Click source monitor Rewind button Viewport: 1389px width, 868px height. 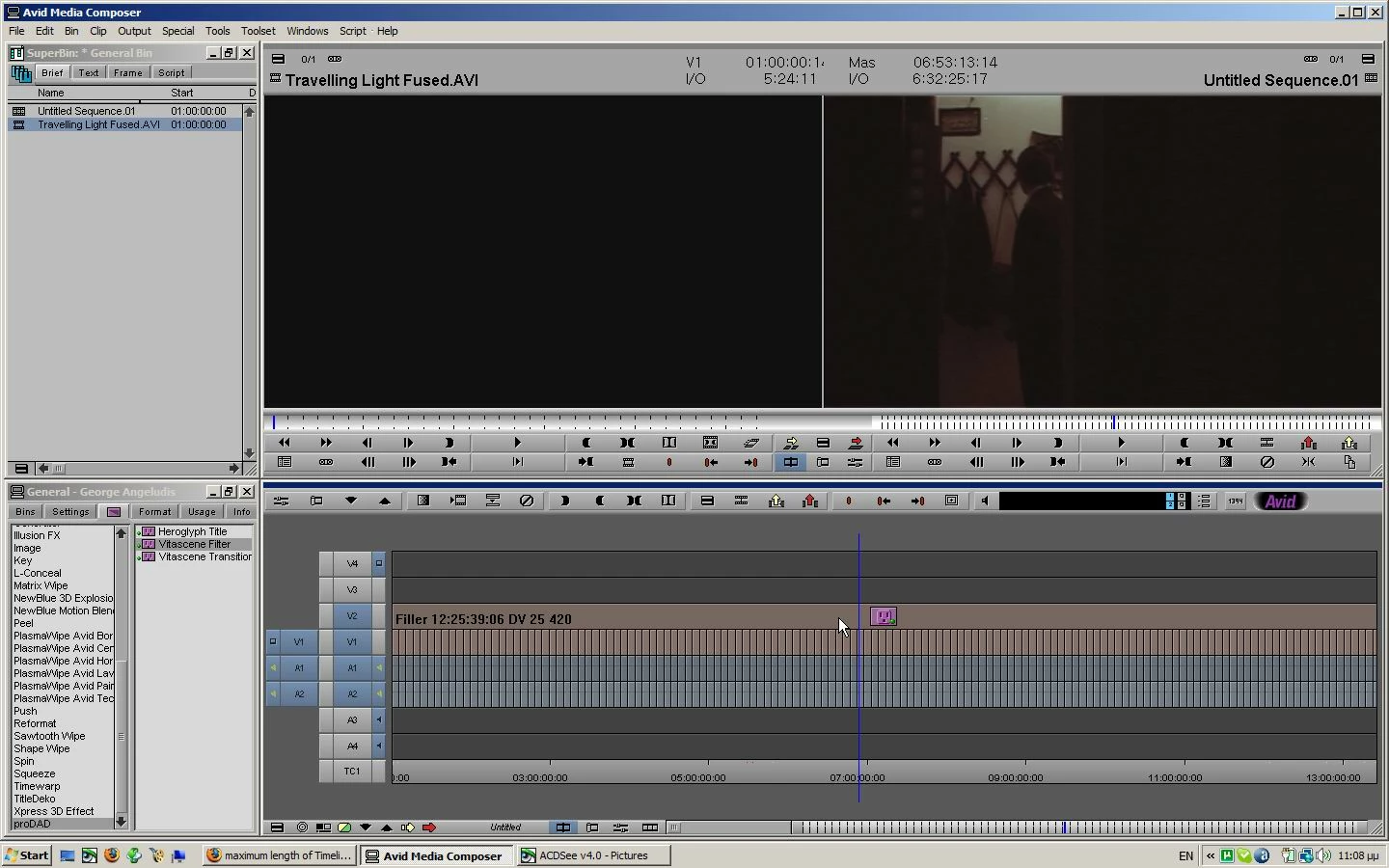pyautogui.click(x=285, y=443)
